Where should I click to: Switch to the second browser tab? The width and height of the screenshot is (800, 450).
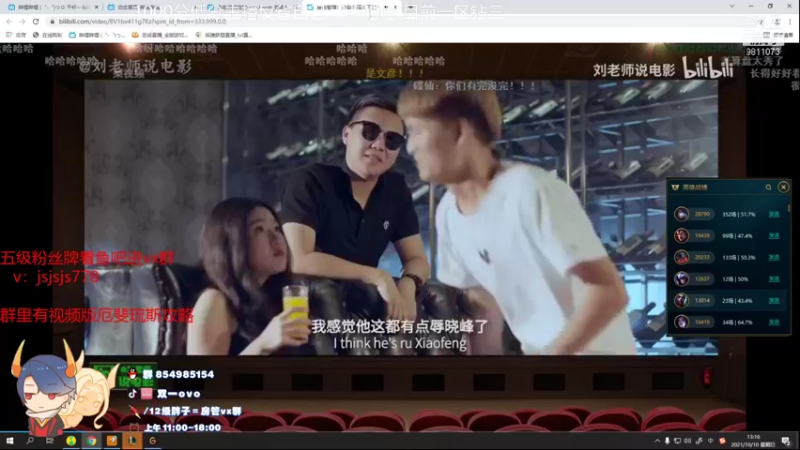click(151, 7)
